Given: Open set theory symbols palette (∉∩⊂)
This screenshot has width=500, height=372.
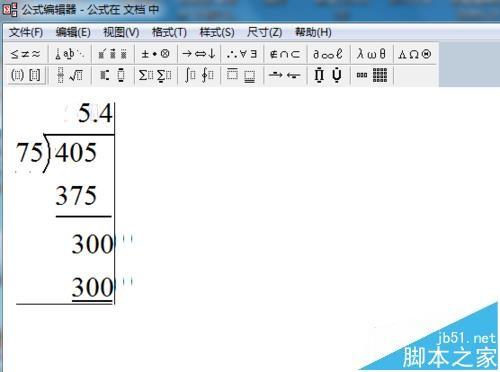Looking at the screenshot, I should tap(285, 54).
